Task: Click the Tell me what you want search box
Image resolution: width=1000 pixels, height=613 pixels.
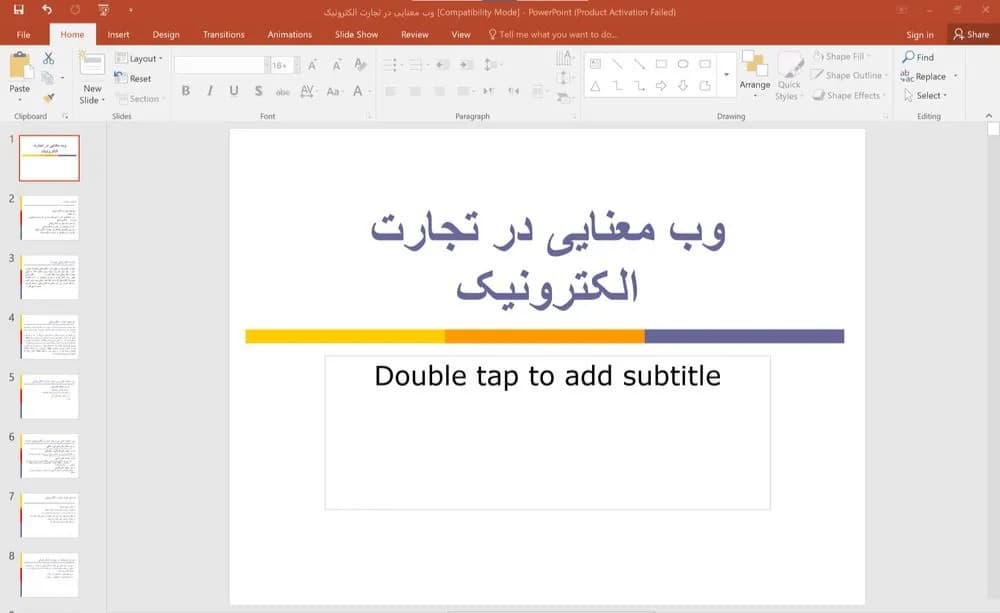Action: tap(553, 34)
